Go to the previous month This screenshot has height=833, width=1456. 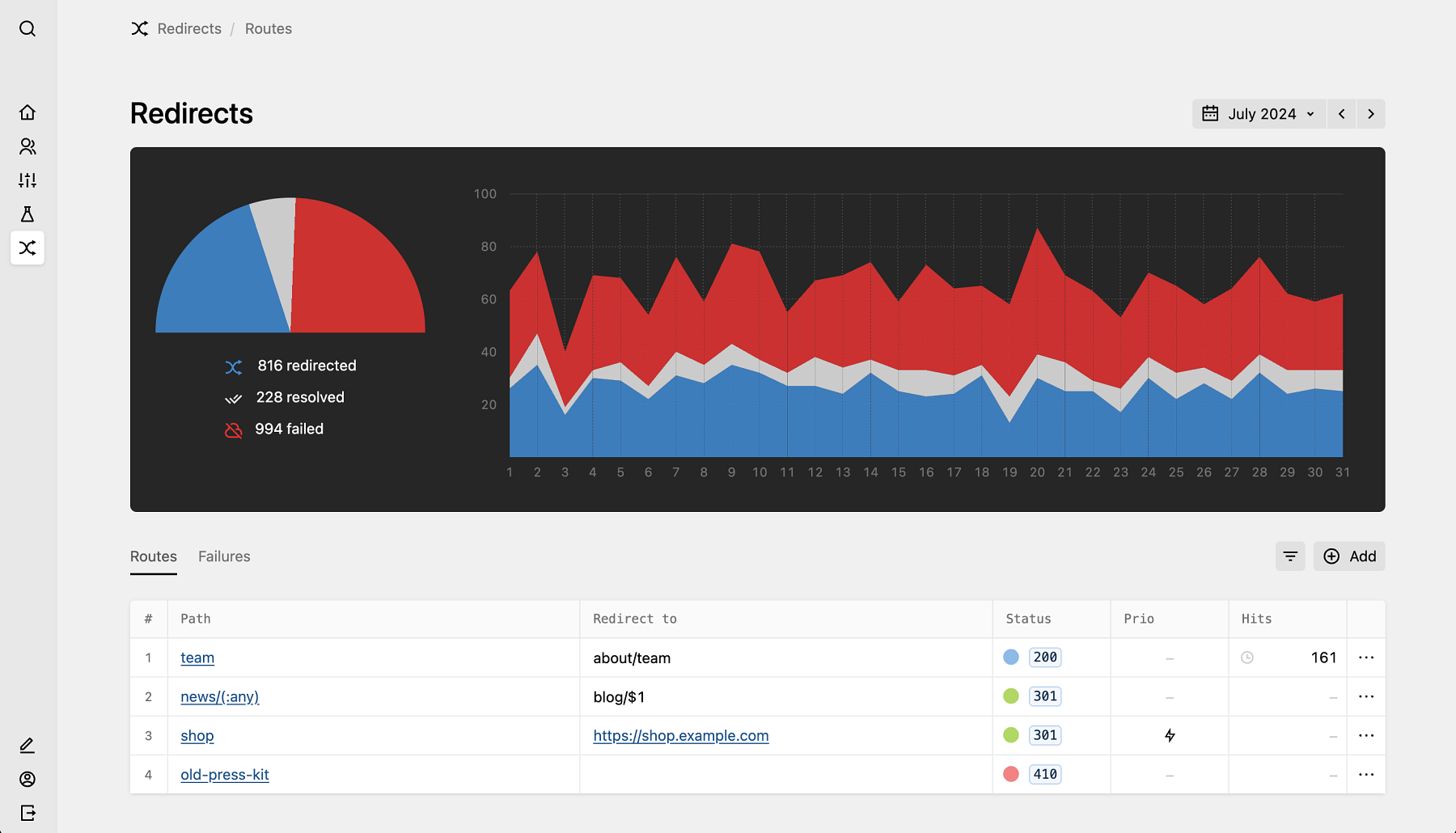[1342, 114]
